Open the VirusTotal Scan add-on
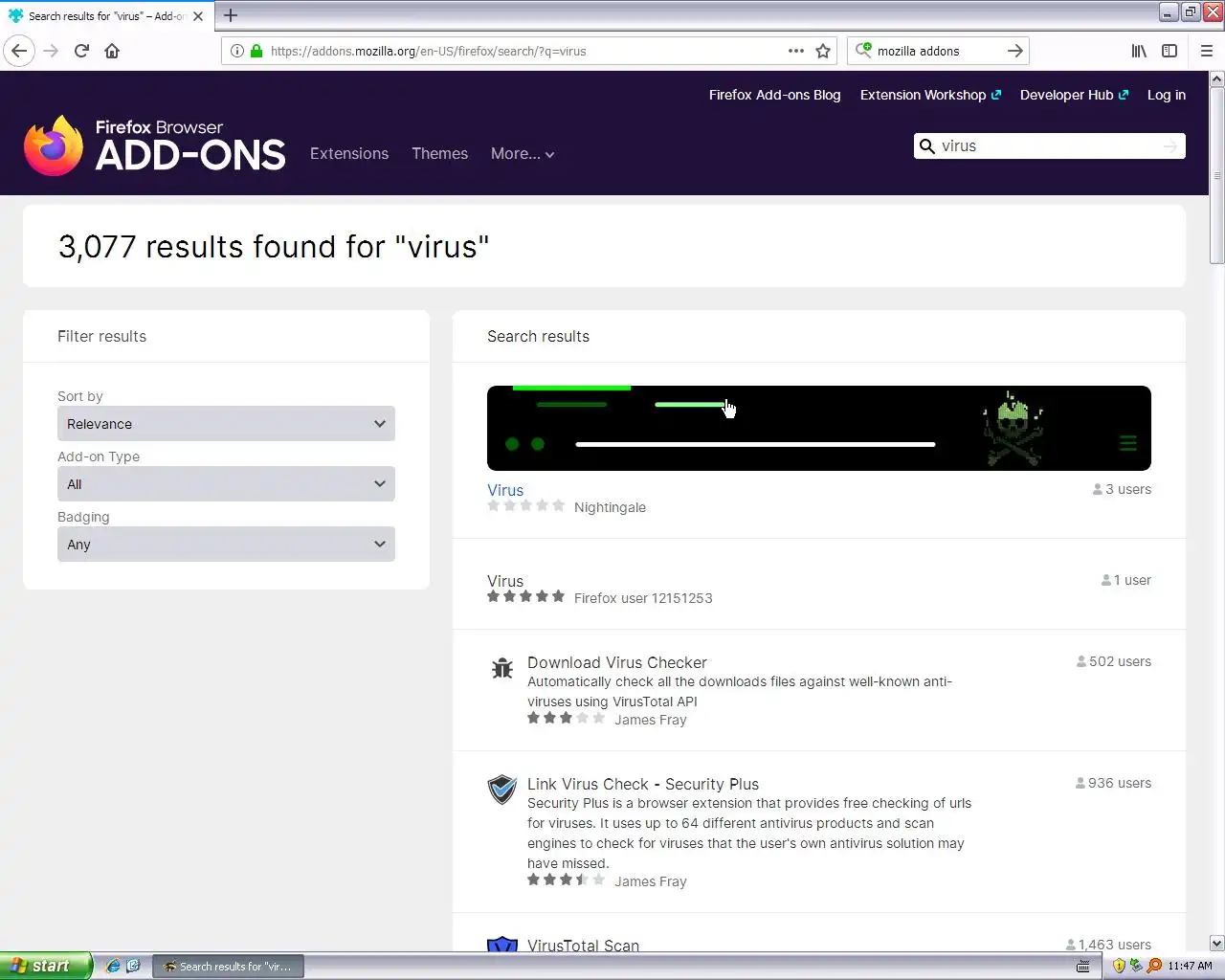Image resolution: width=1225 pixels, height=980 pixels. tap(583, 945)
